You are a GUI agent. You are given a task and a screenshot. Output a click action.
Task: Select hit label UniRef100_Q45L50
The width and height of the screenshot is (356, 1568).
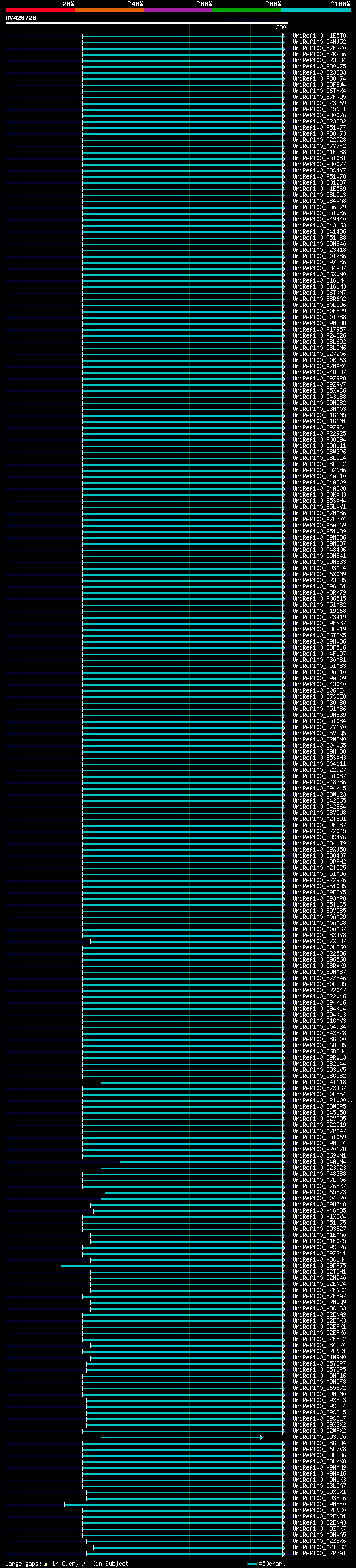point(319,1112)
